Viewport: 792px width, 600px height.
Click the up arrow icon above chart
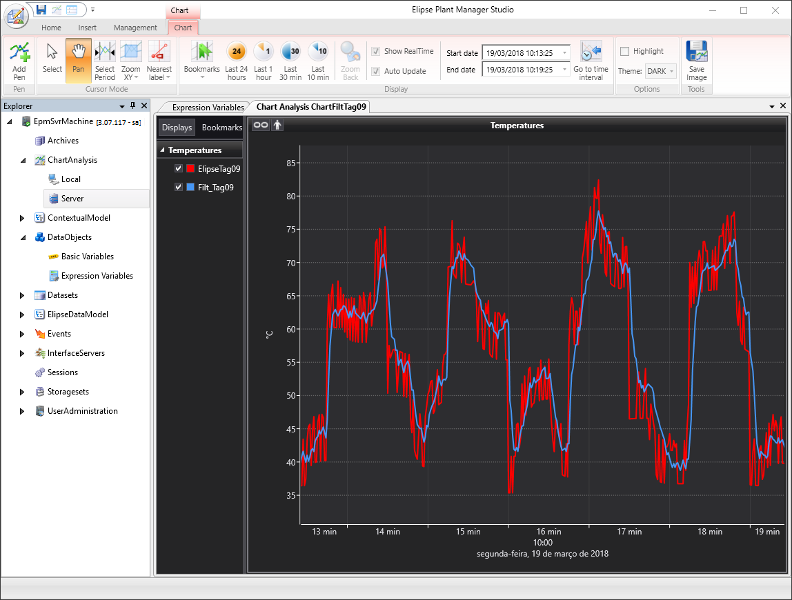tap(277, 125)
